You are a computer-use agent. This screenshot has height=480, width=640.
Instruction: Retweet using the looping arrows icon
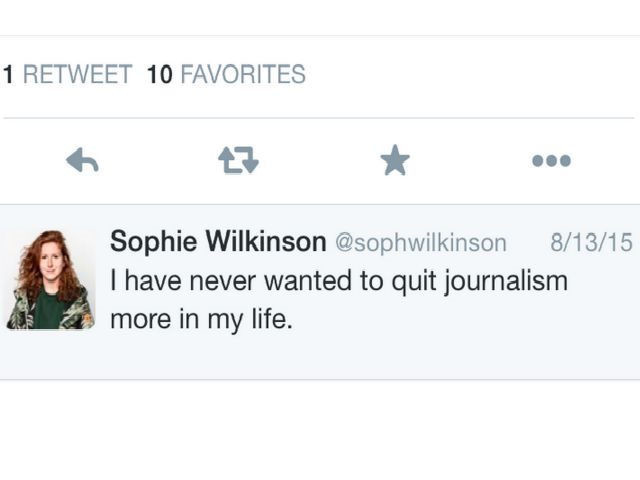pos(238,161)
